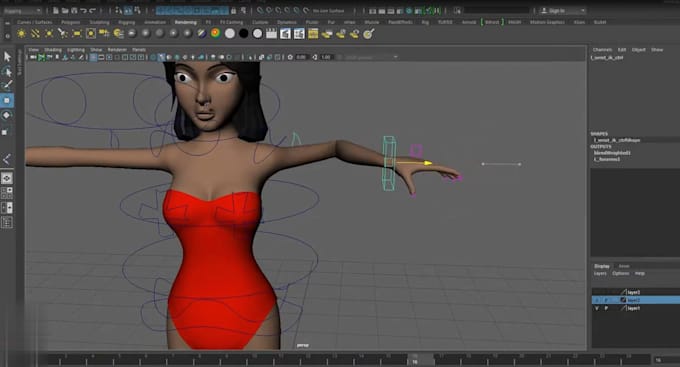Toggle visibility V of bottom layer1
This screenshot has height=367, width=680.
pos(597,308)
